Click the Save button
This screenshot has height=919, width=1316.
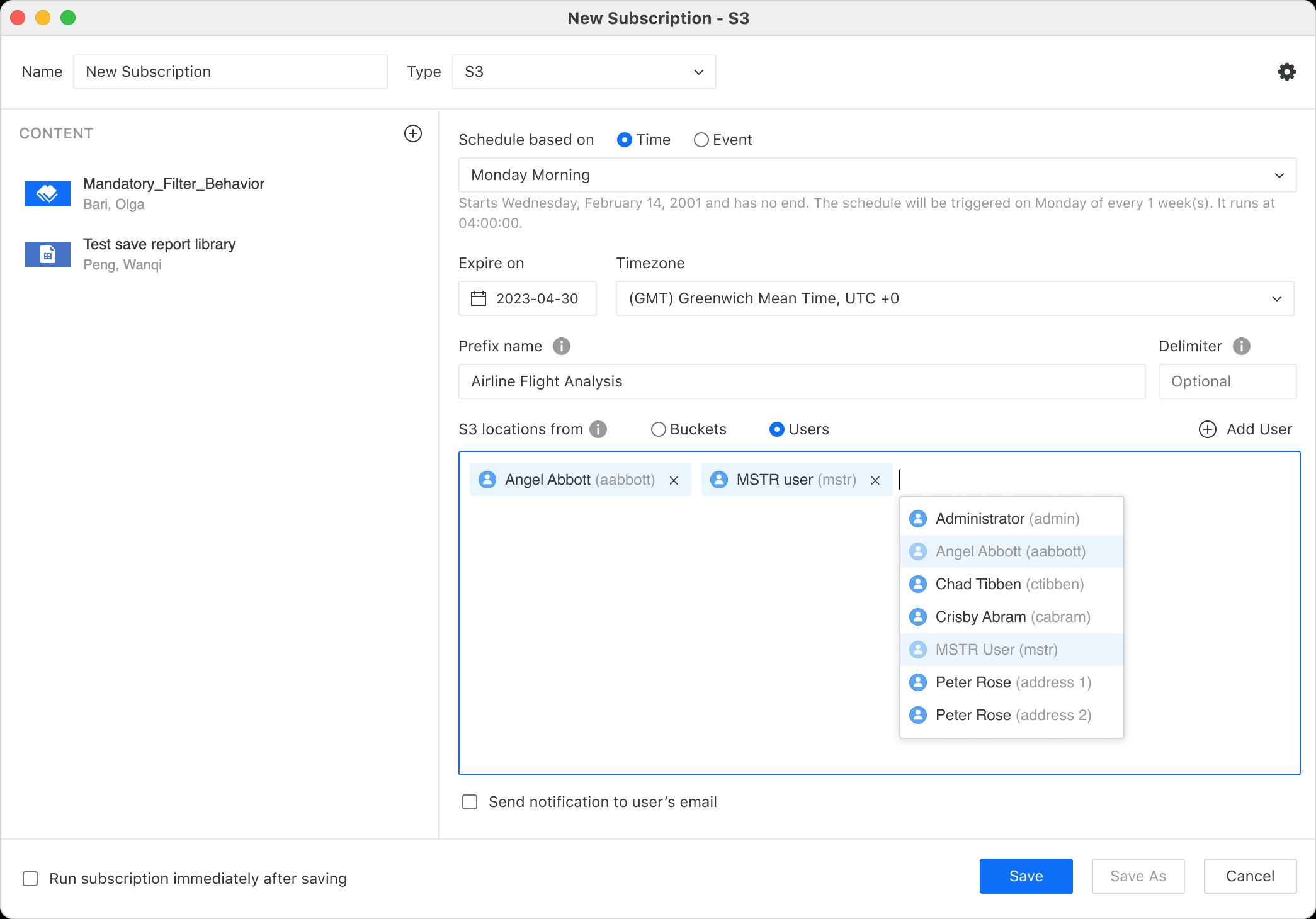[x=1026, y=876]
